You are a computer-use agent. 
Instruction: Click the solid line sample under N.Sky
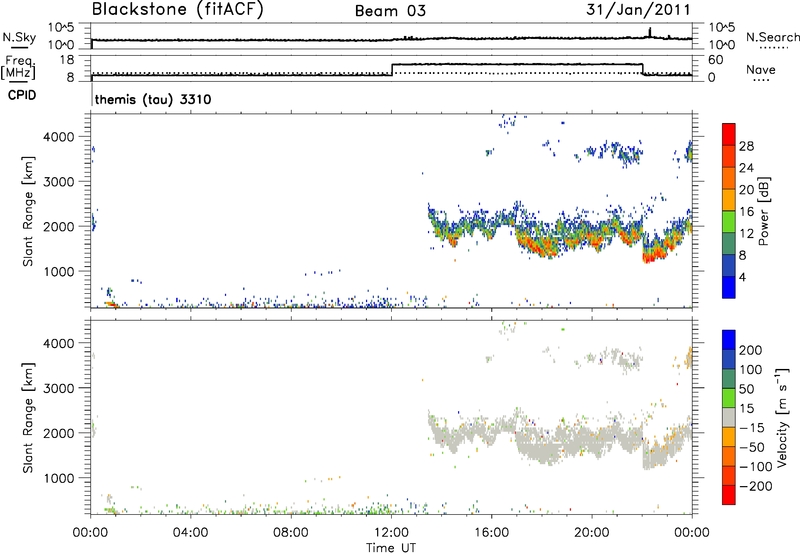19,48
